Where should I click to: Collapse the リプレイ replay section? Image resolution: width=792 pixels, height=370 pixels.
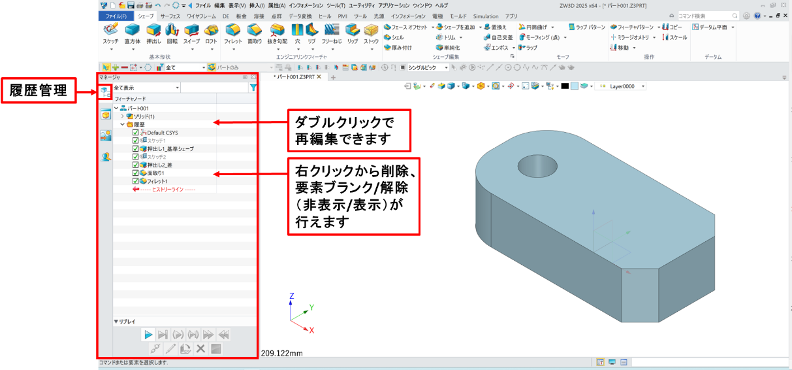pos(116,321)
